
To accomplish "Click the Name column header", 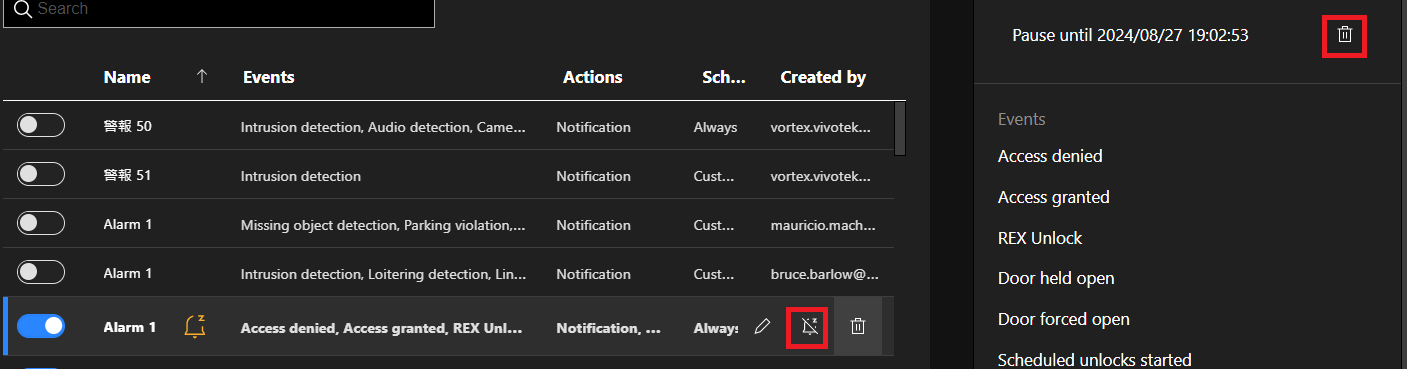I will tap(127, 77).
